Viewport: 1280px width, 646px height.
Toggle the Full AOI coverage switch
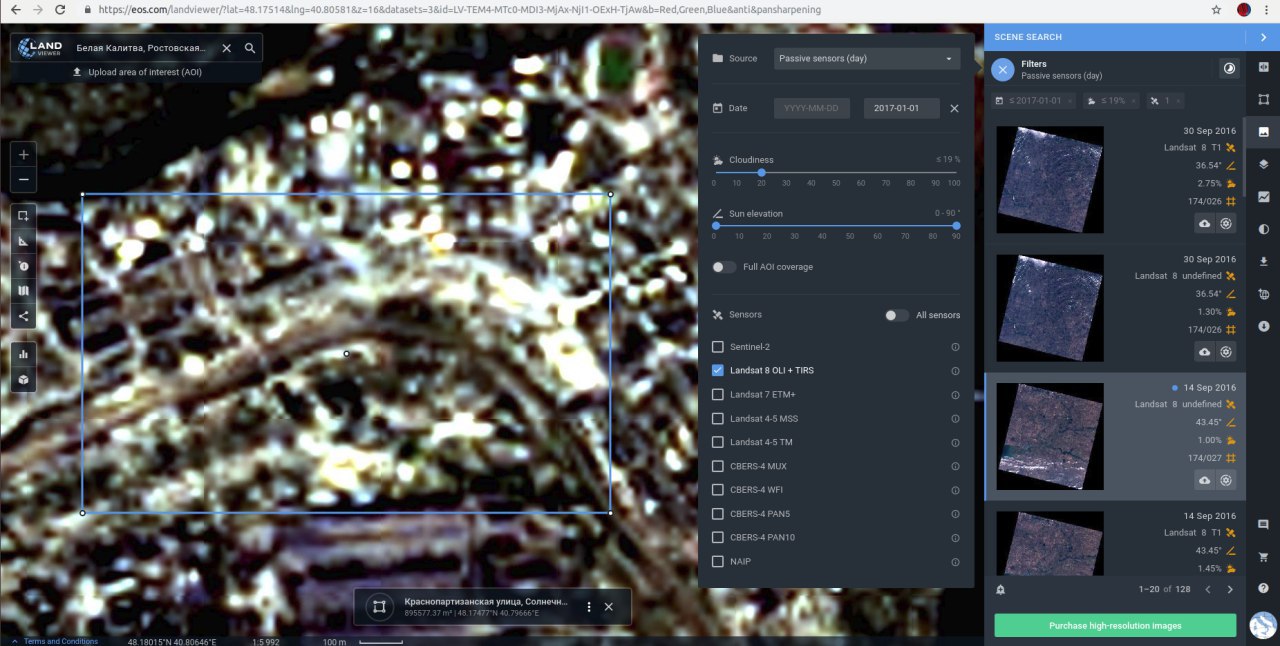[723, 267]
